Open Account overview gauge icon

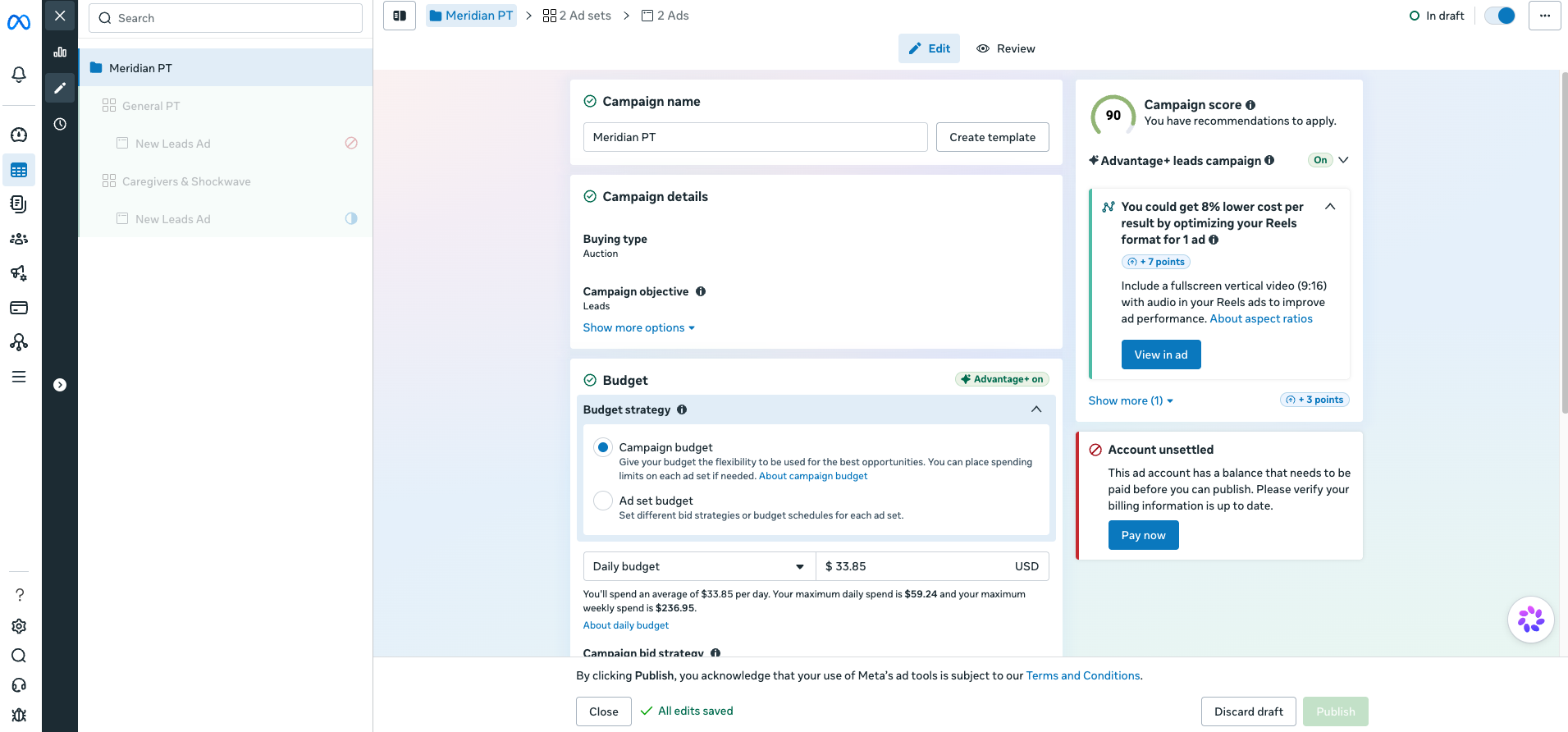19,135
